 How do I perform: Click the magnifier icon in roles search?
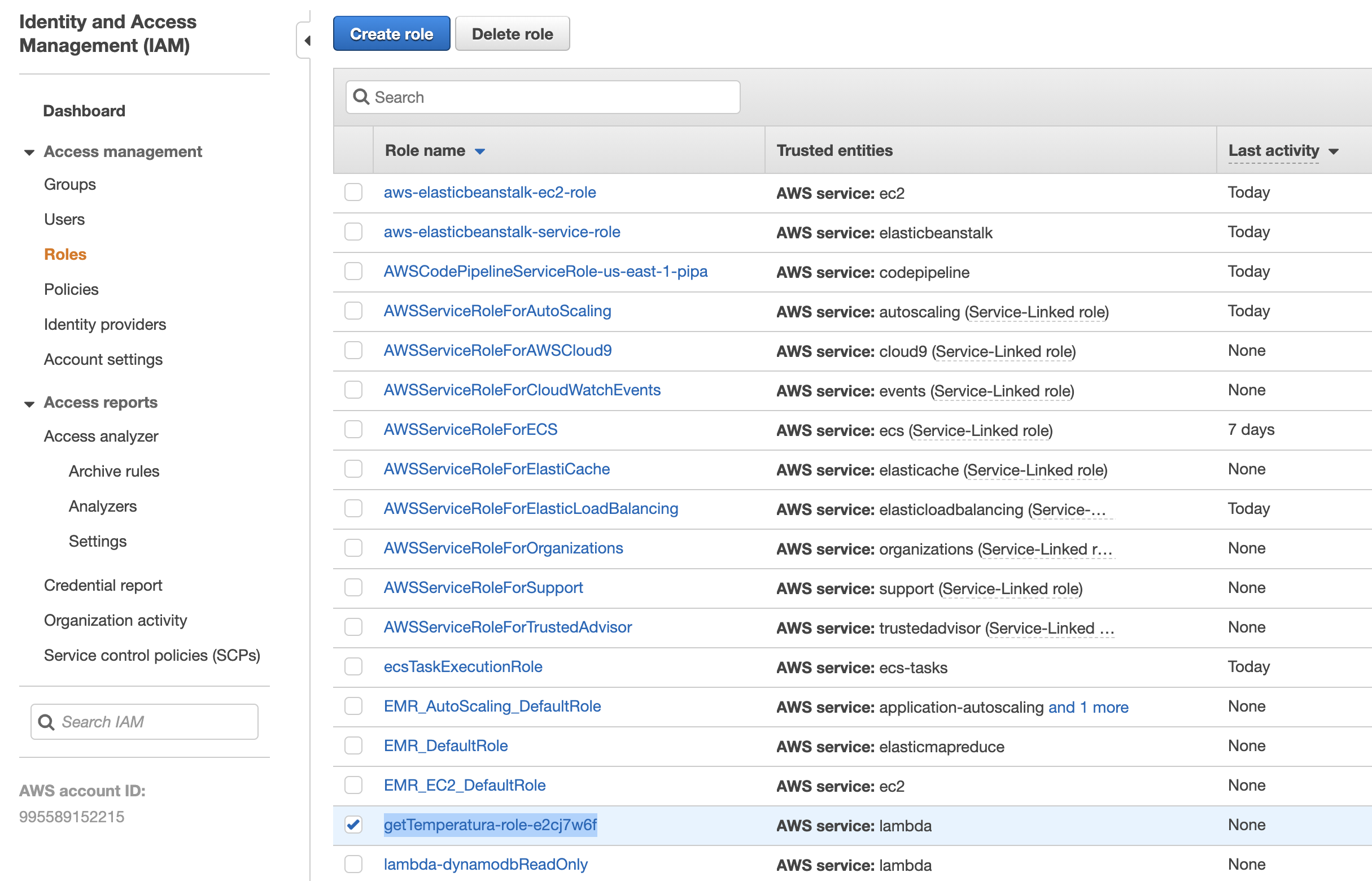(x=361, y=97)
